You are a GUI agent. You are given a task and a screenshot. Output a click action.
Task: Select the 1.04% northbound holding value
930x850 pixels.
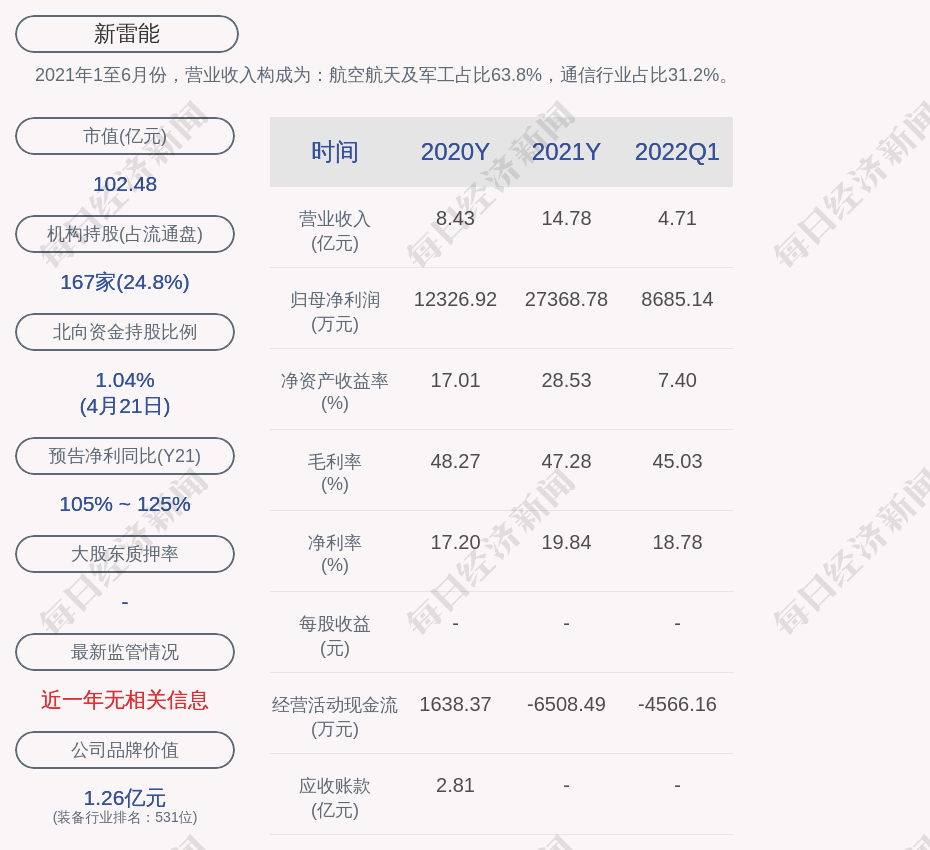click(x=125, y=380)
